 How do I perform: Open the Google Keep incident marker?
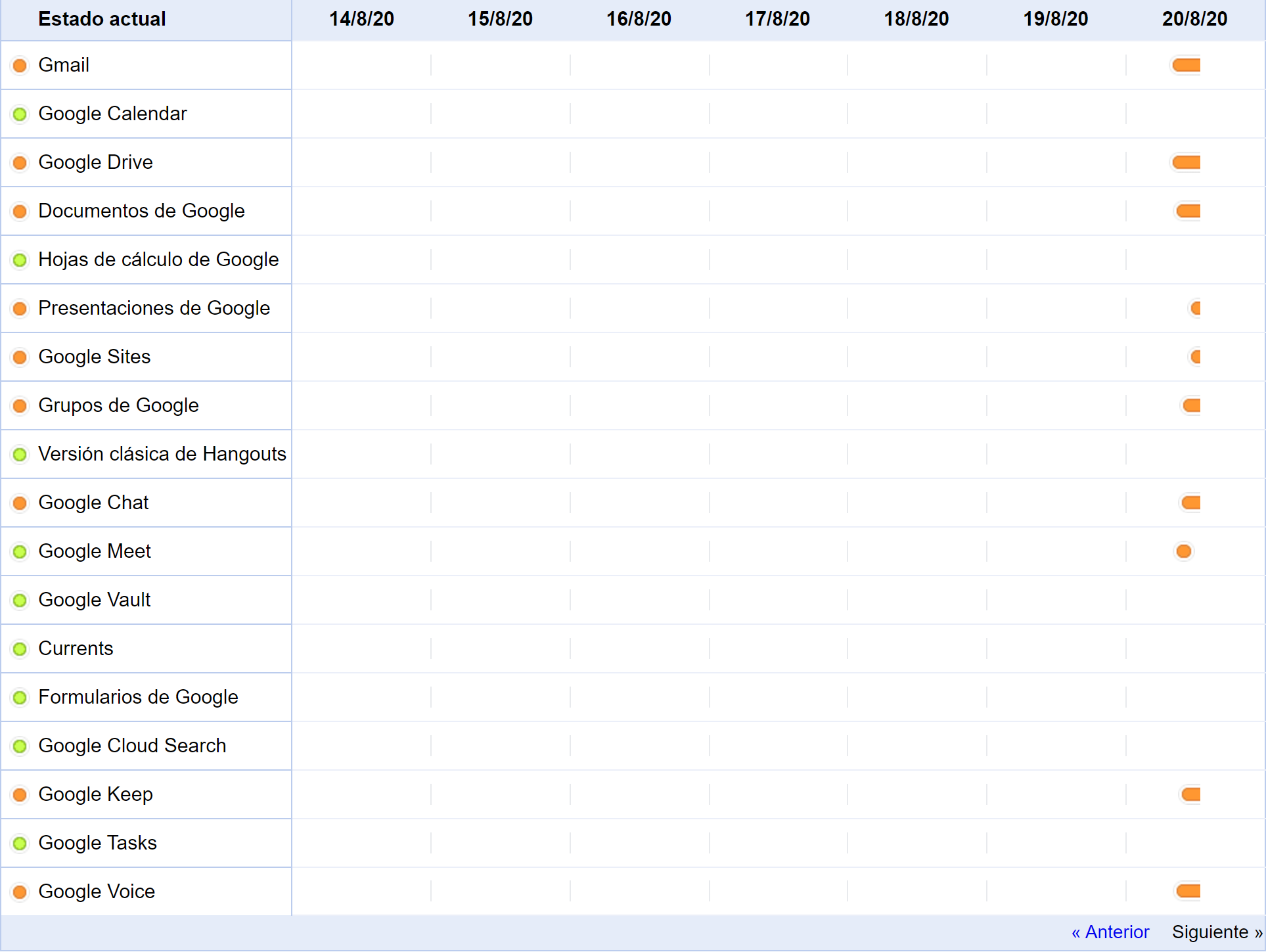click(x=1190, y=794)
